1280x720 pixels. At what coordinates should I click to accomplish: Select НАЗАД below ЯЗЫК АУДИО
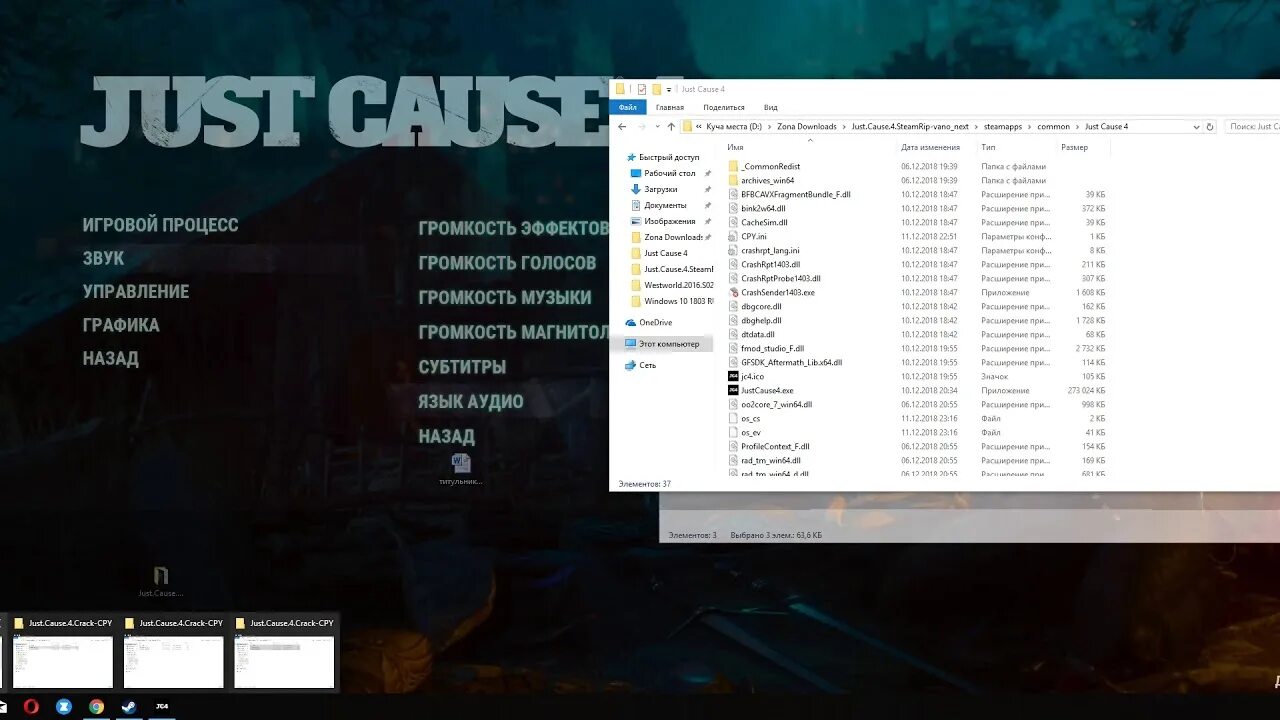(446, 436)
